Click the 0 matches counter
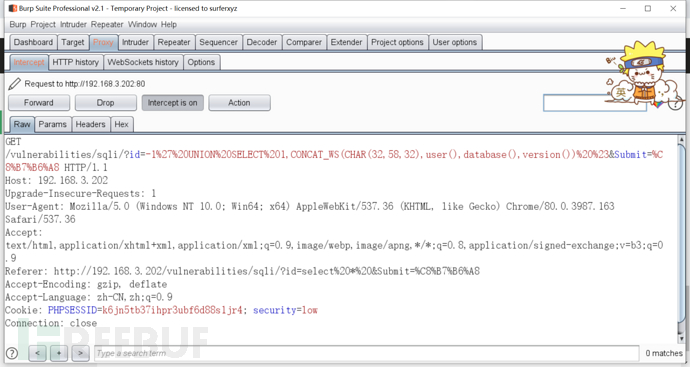The height and width of the screenshot is (367, 690). tap(664, 353)
